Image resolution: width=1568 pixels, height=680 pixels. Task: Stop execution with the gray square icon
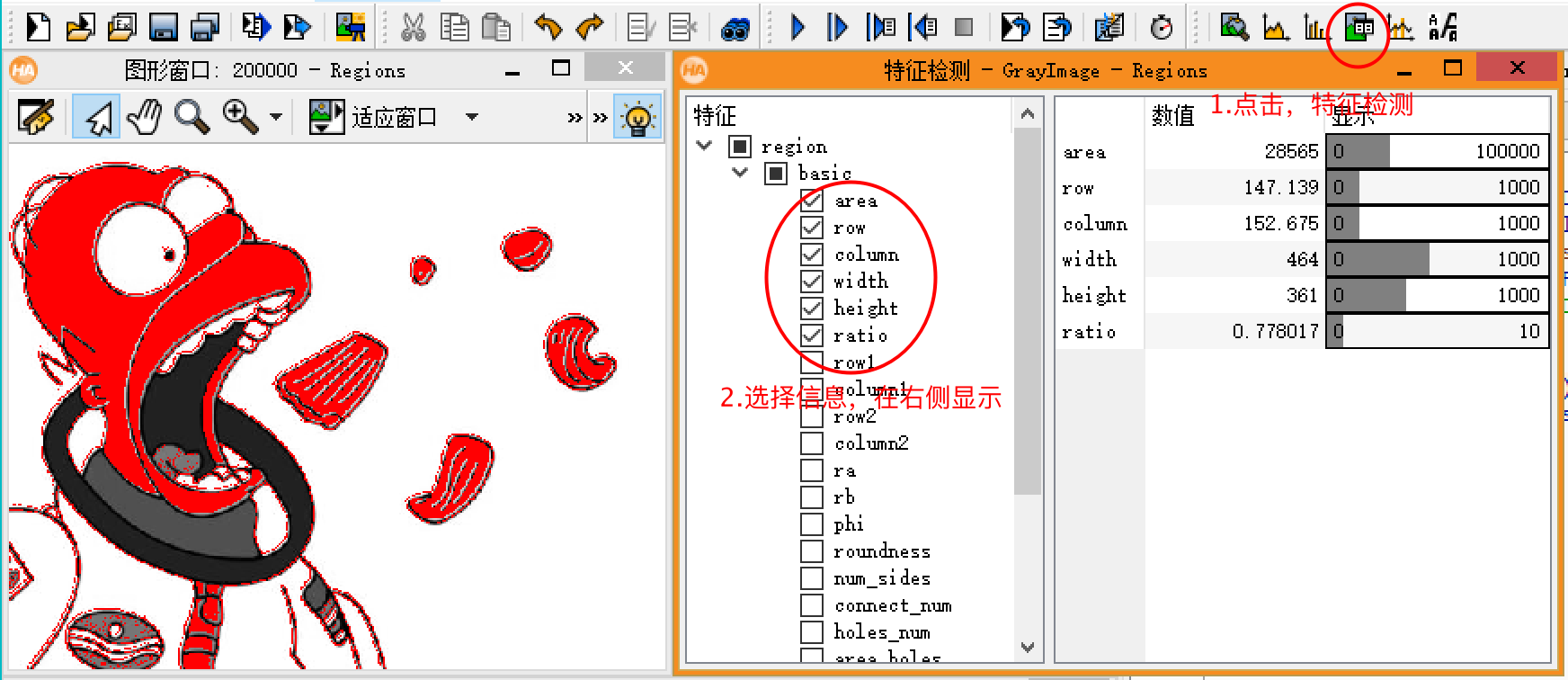coord(964,28)
